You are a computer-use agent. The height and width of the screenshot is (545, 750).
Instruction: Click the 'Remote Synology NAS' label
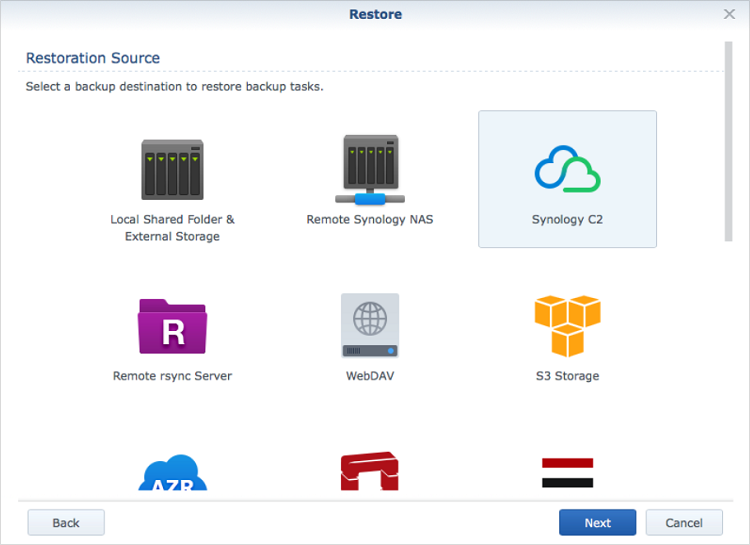pos(370,220)
